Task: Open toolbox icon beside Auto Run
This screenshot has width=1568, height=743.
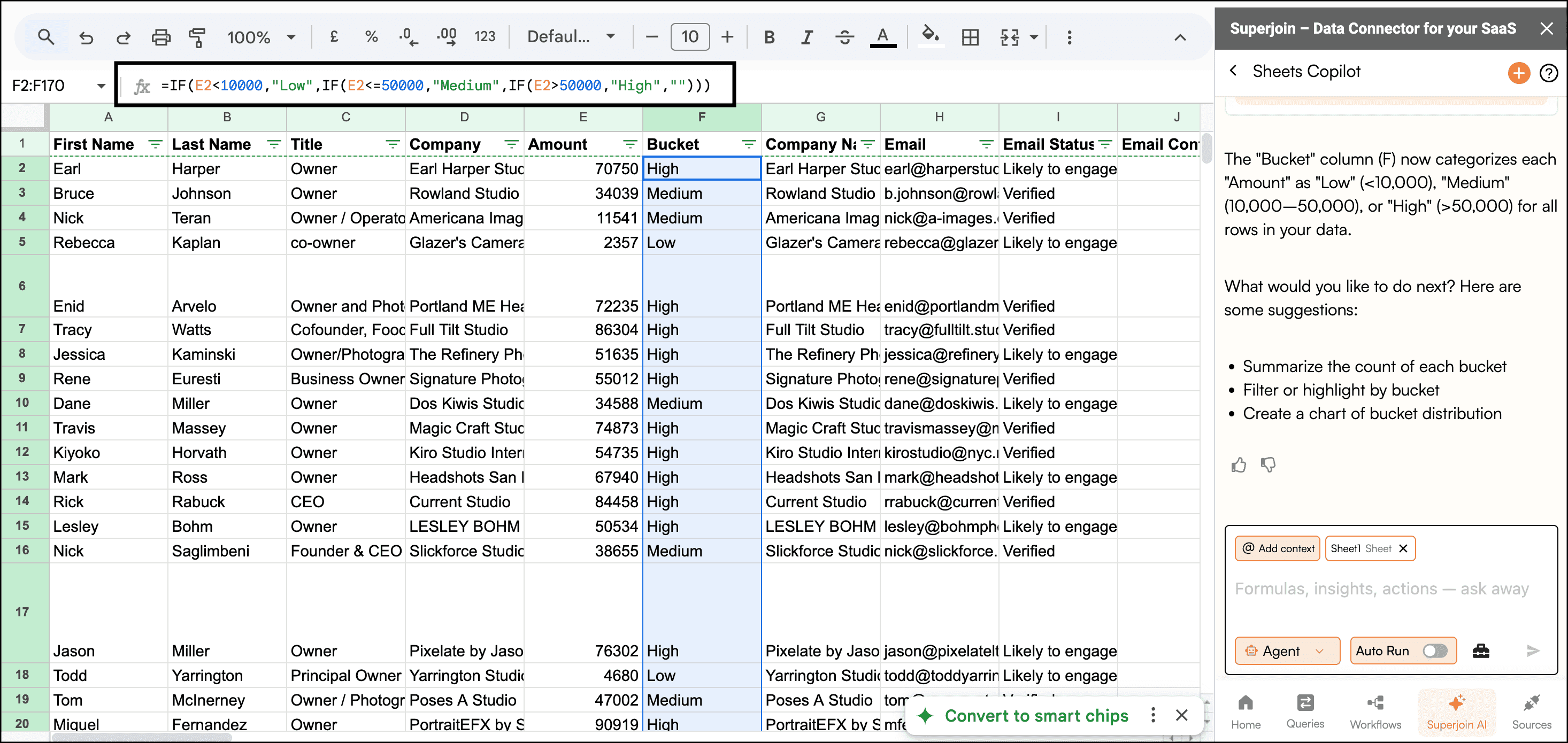Action: tap(1480, 651)
